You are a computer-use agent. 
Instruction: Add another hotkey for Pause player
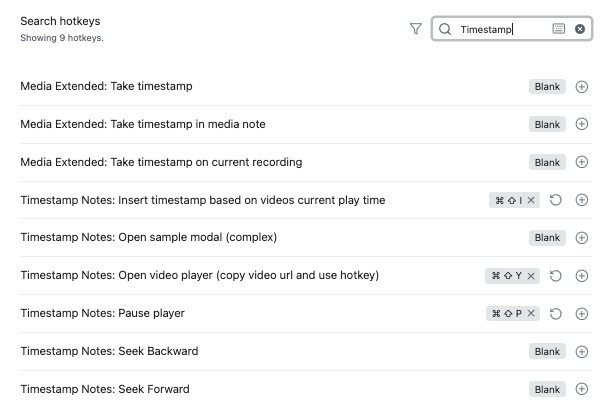click(582, 314)
